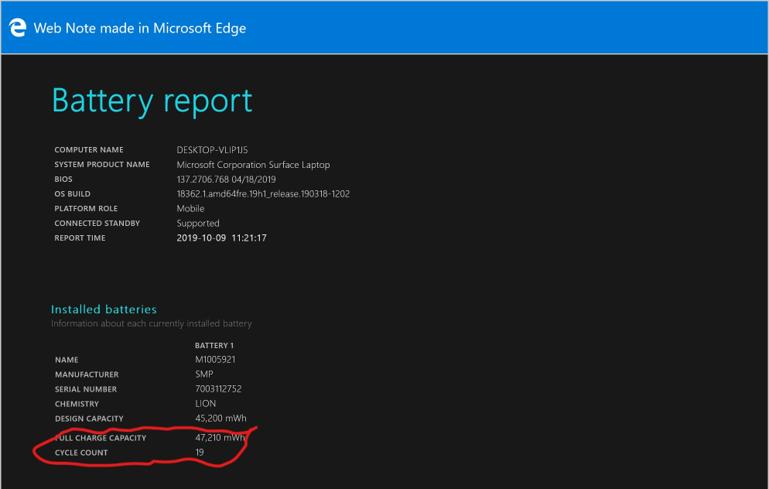769x489 pixels.
Task: Click the 'Web Note made in Microsoft Edge' title
Action: coord(140,28)
